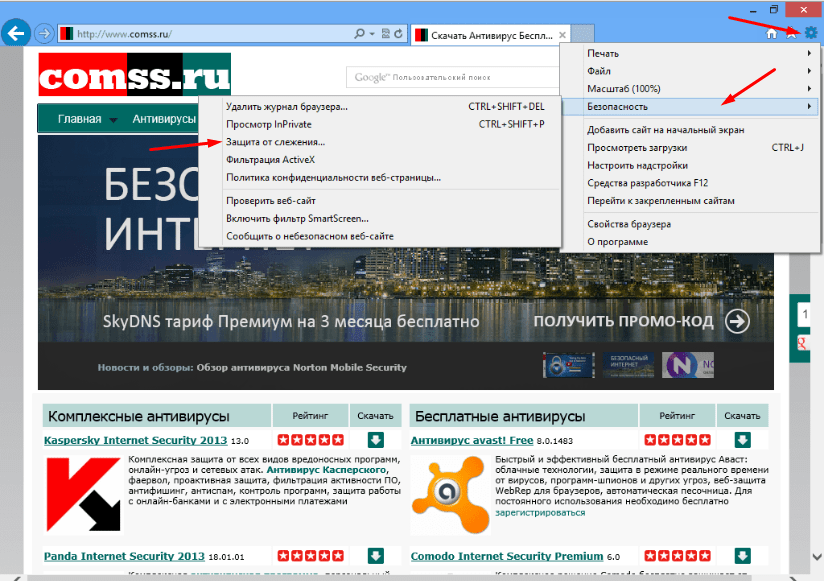Click the circular arrow on SkyDNS banner

(x=737, y=321)
